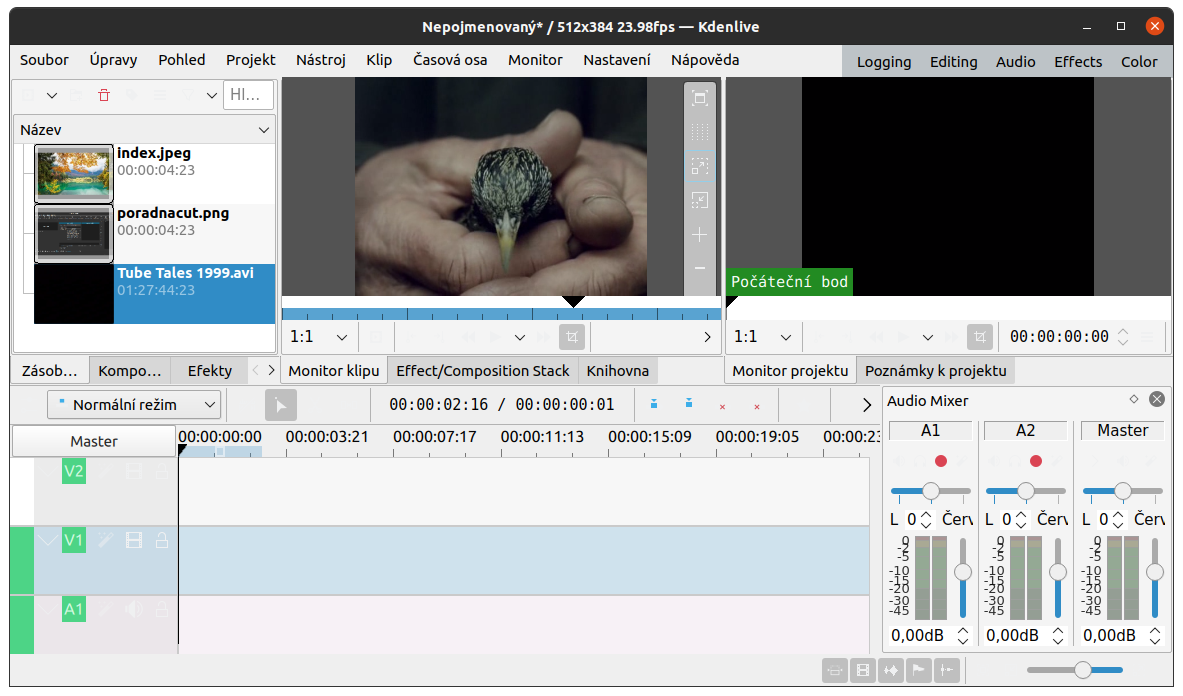Open the project monitor 1:1 zoom dropdown

coord(763,337)
